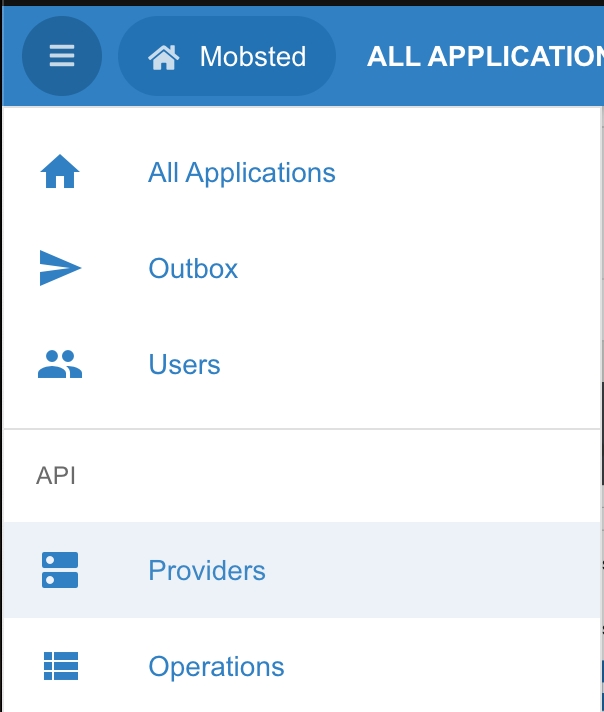The width and height of the screenshot is (604, 712).
Task: Click the Users people icon
Action: point(59,365)
